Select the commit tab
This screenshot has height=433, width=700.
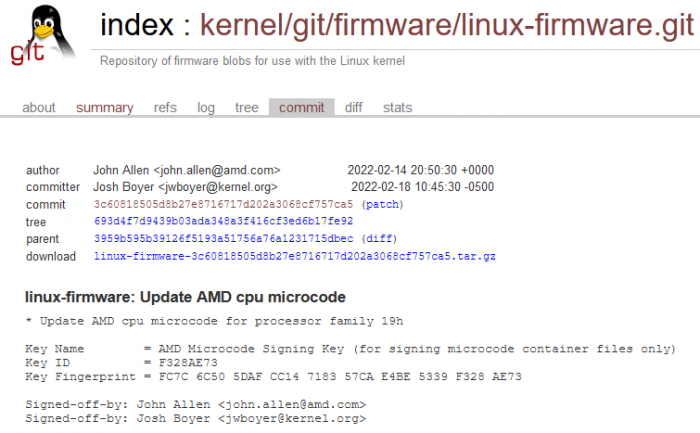pos(302,108)
